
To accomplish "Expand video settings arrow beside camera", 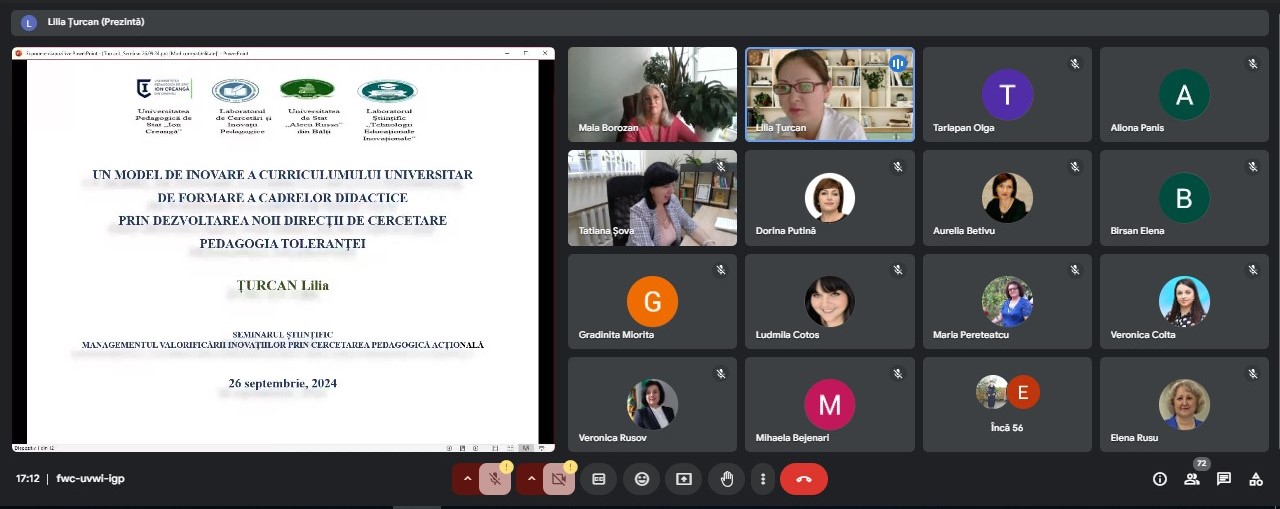I will (x=531, y=479).
